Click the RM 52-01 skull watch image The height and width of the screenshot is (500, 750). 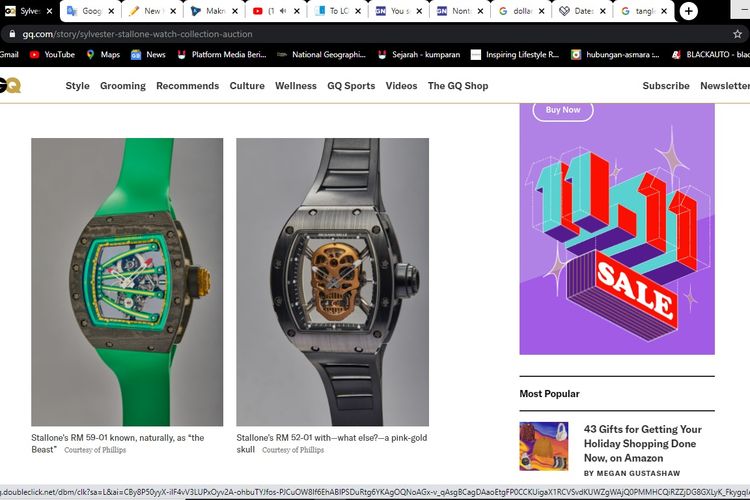[x=332, y=282]
